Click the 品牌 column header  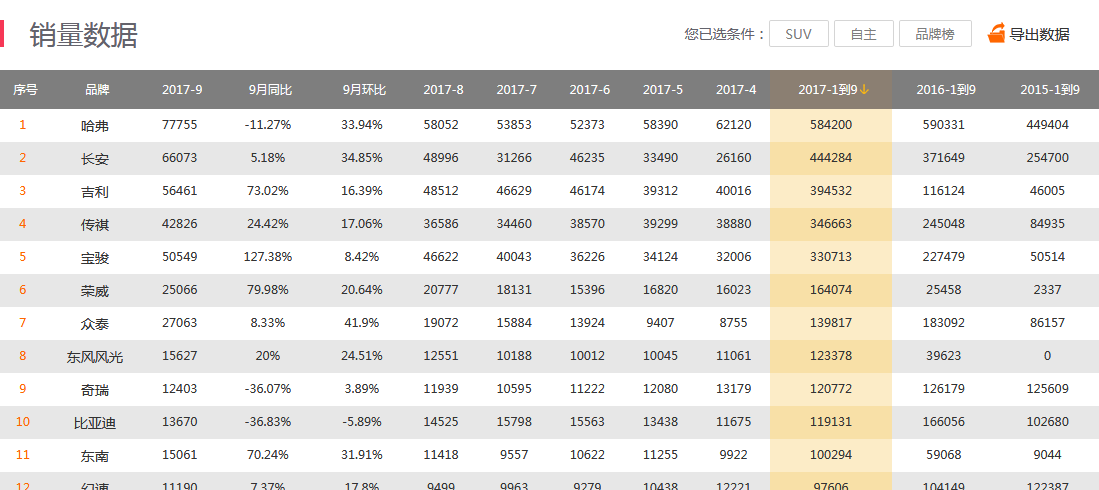coord(97,90)
